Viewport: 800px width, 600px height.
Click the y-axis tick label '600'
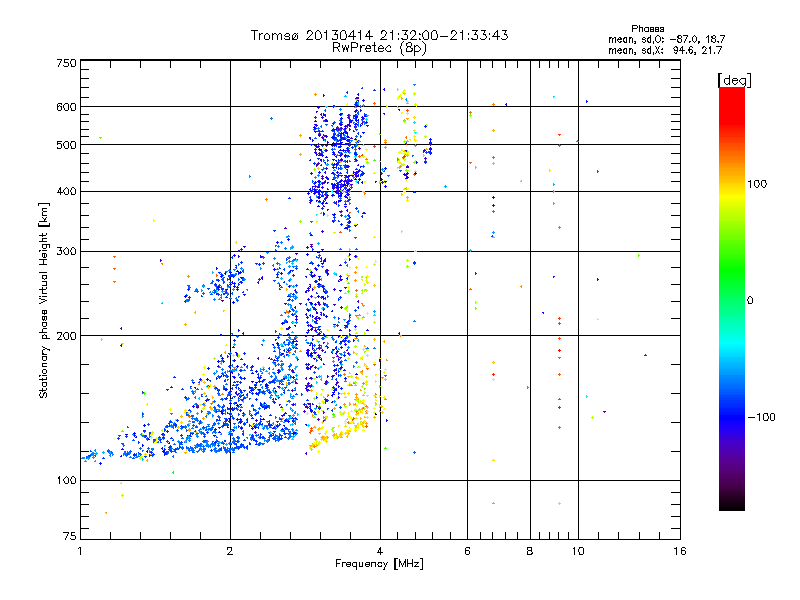(66, 107)
